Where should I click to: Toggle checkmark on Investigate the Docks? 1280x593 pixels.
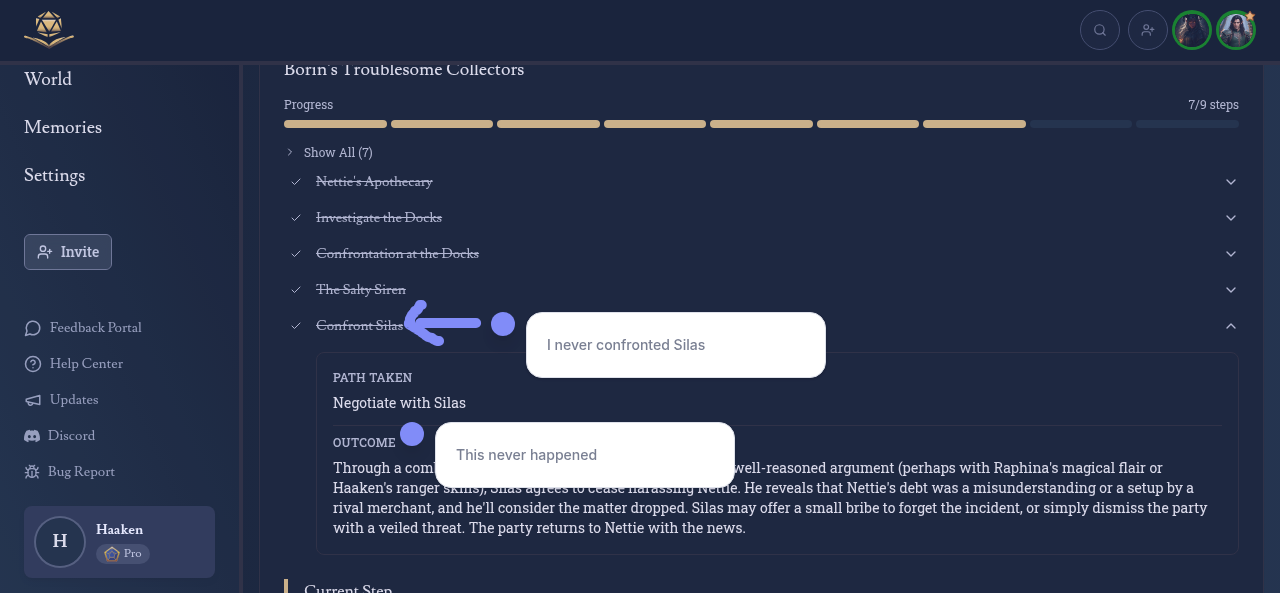[296, 218]
